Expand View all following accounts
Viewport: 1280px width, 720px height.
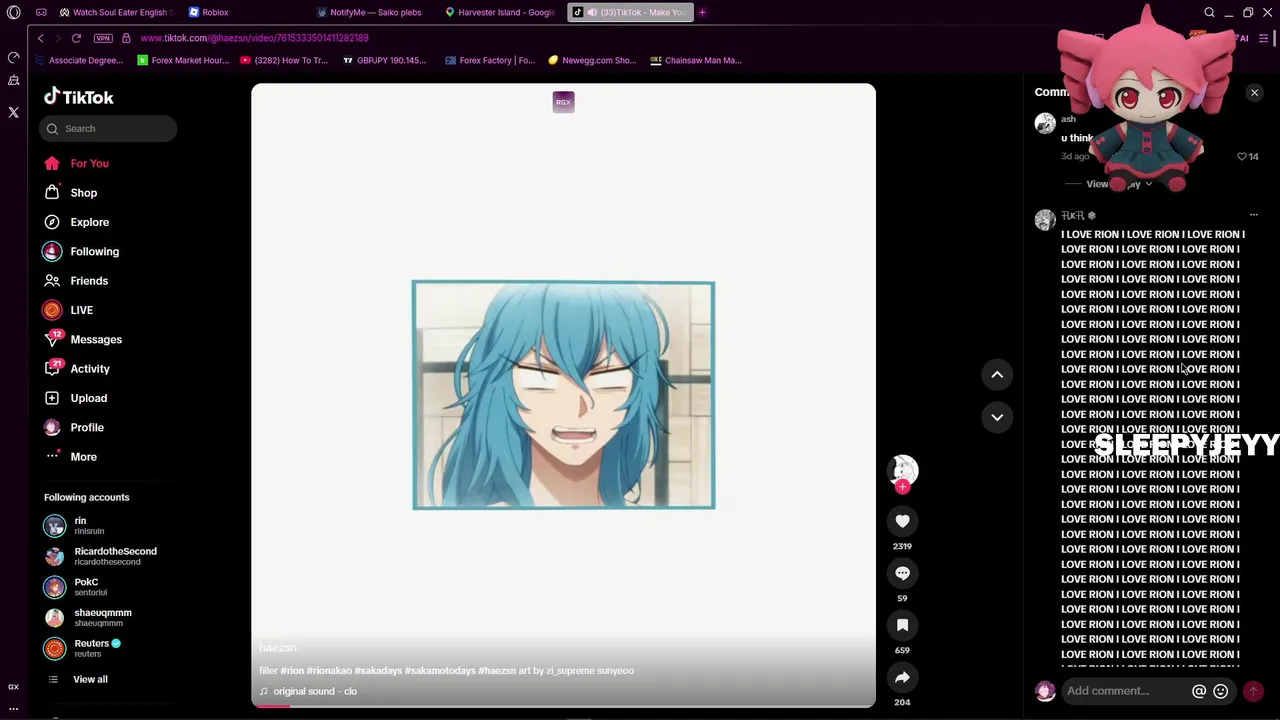pyautogui.click(x=77, y=679)
